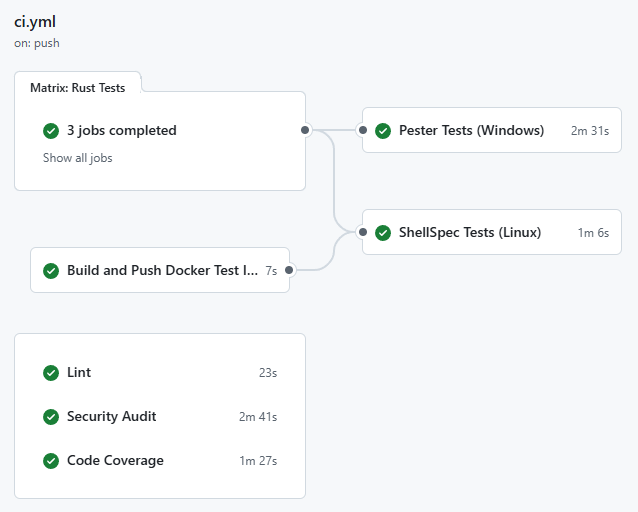This screenshot has width=638, height=512.
Task: Open the Lint job
Action: coord(79,373)
